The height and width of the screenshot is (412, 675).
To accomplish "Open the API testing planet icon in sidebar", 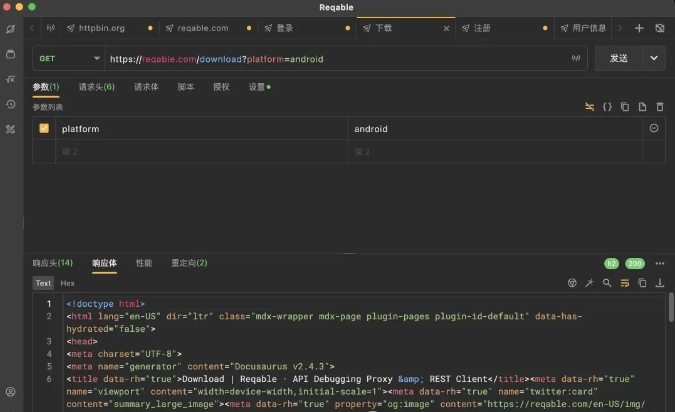I will 10,29.
